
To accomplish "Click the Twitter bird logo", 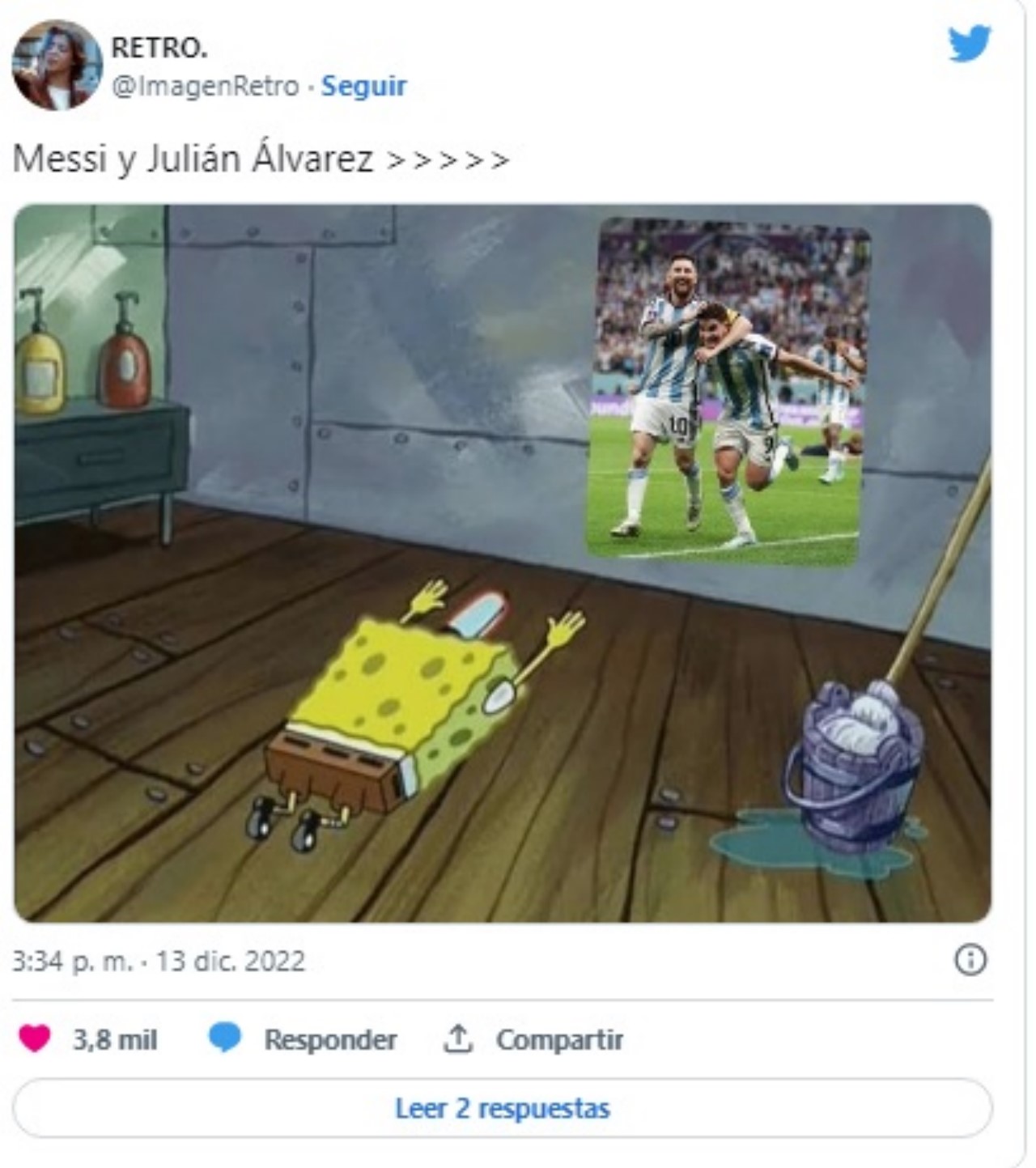I will click(x=969, y=43).
